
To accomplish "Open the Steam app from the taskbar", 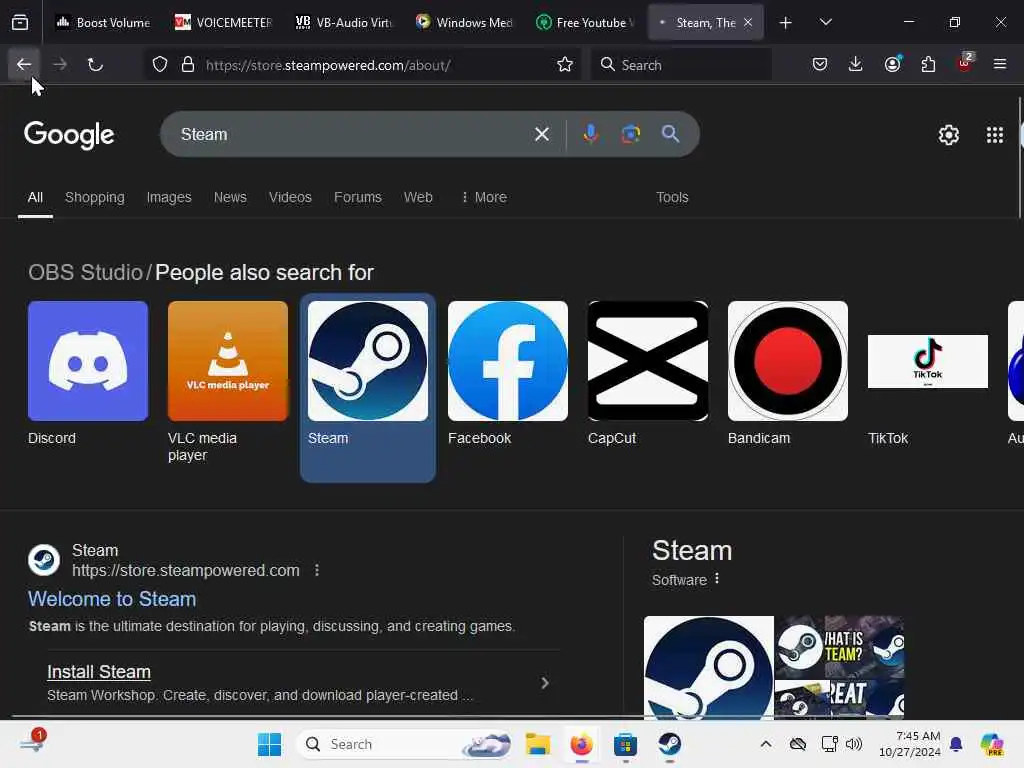I will (x=669, y=744).
